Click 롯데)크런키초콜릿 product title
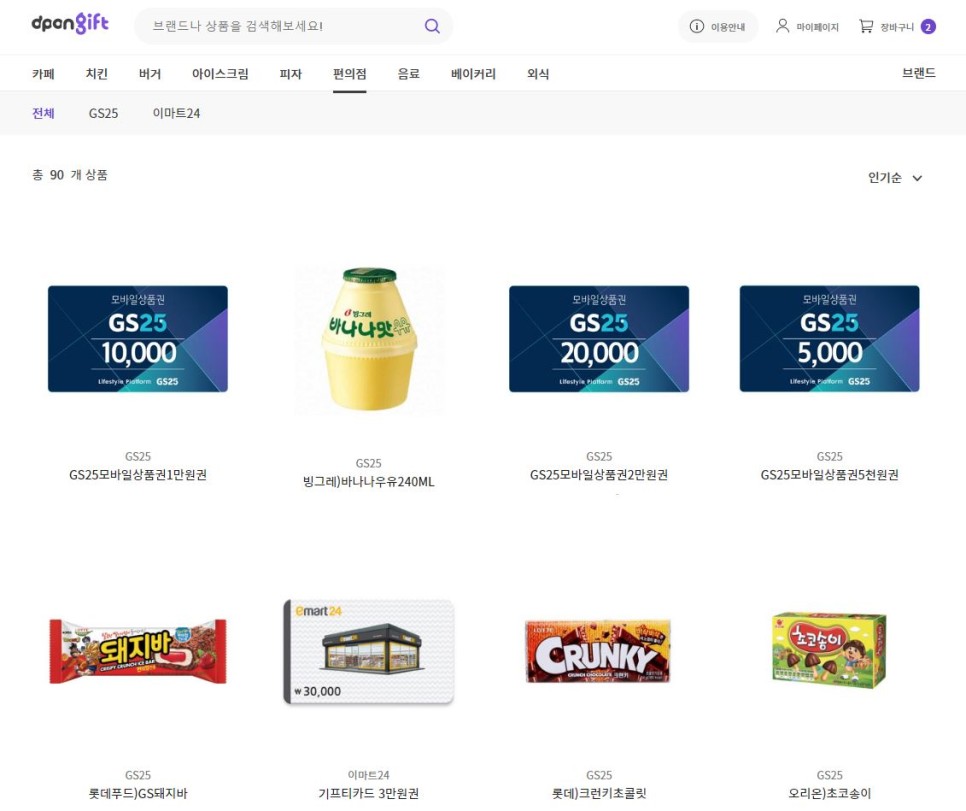Image resolution: width=966 pixels, height=811 pixels. 599,793
